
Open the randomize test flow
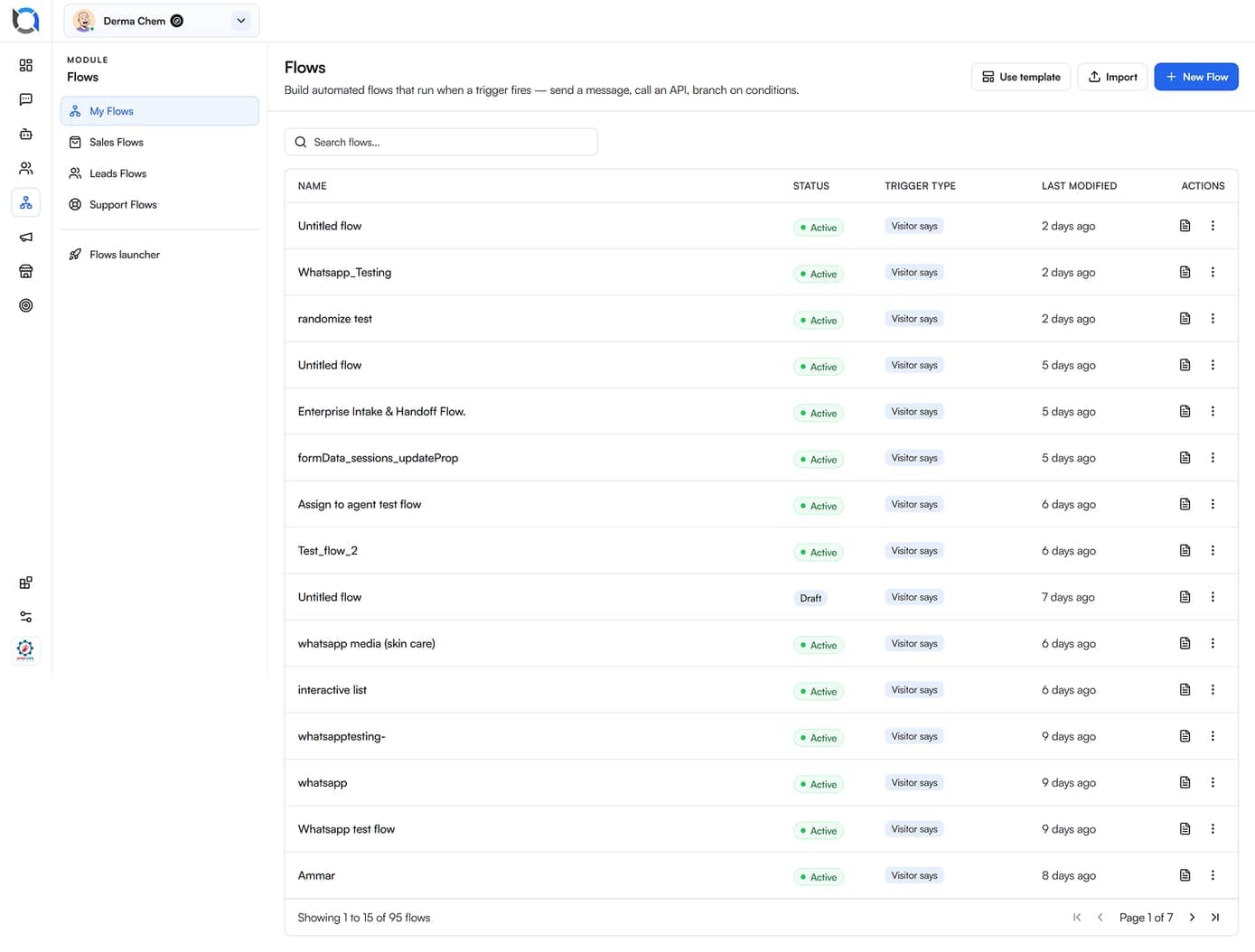335,319
